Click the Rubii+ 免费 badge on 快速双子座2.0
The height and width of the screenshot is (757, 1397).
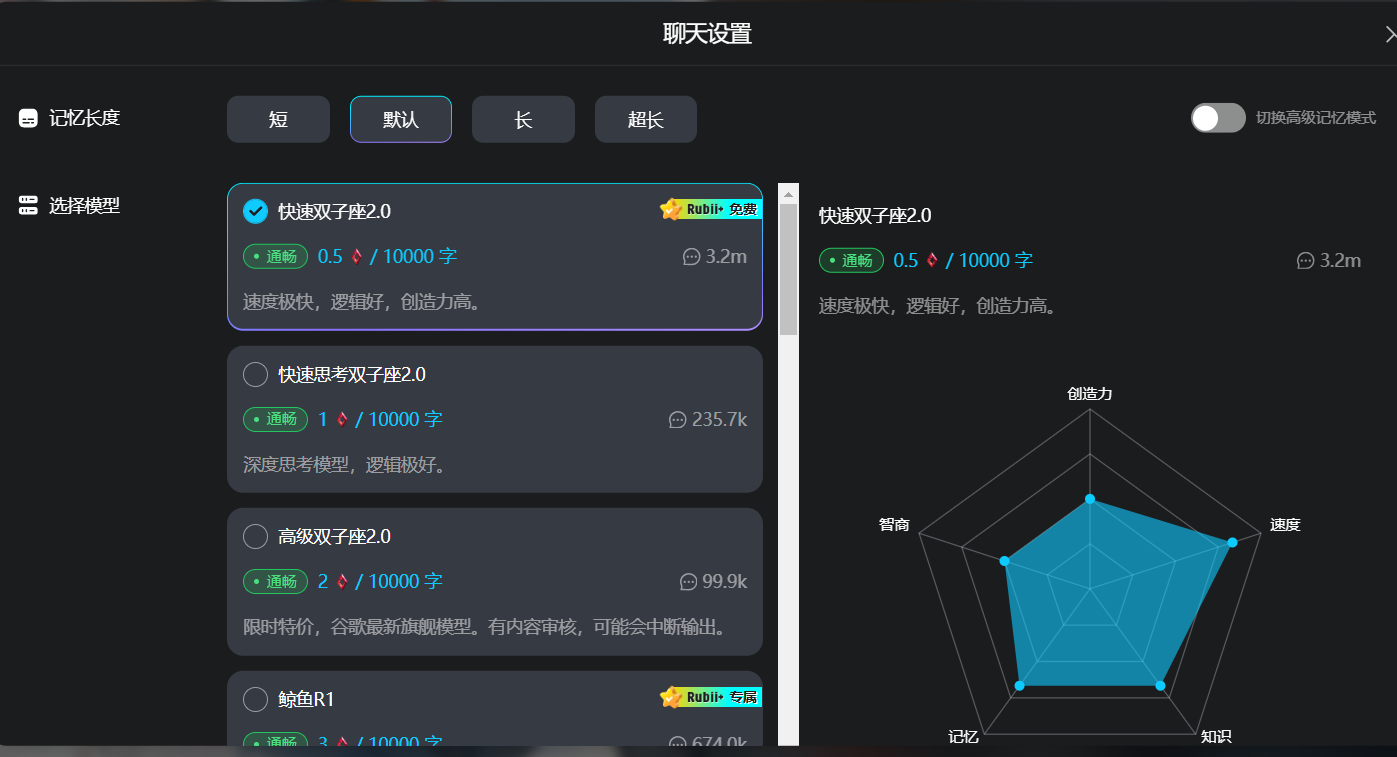pos(711,209)
